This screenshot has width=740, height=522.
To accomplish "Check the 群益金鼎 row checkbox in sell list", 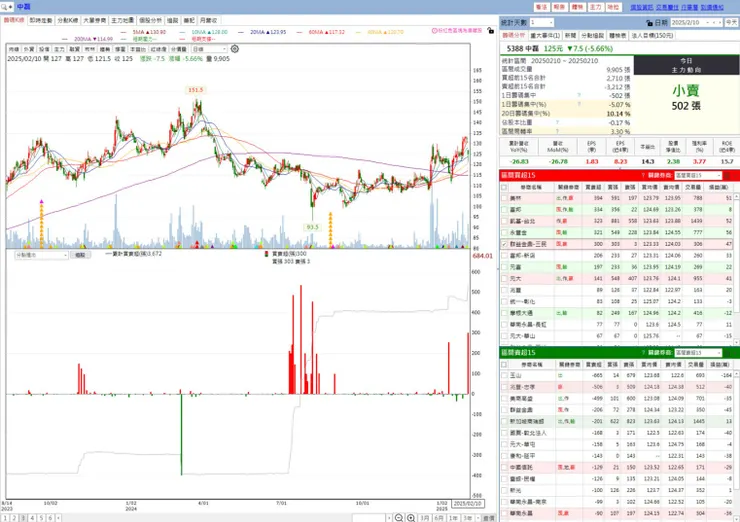I will click(504, 410).
